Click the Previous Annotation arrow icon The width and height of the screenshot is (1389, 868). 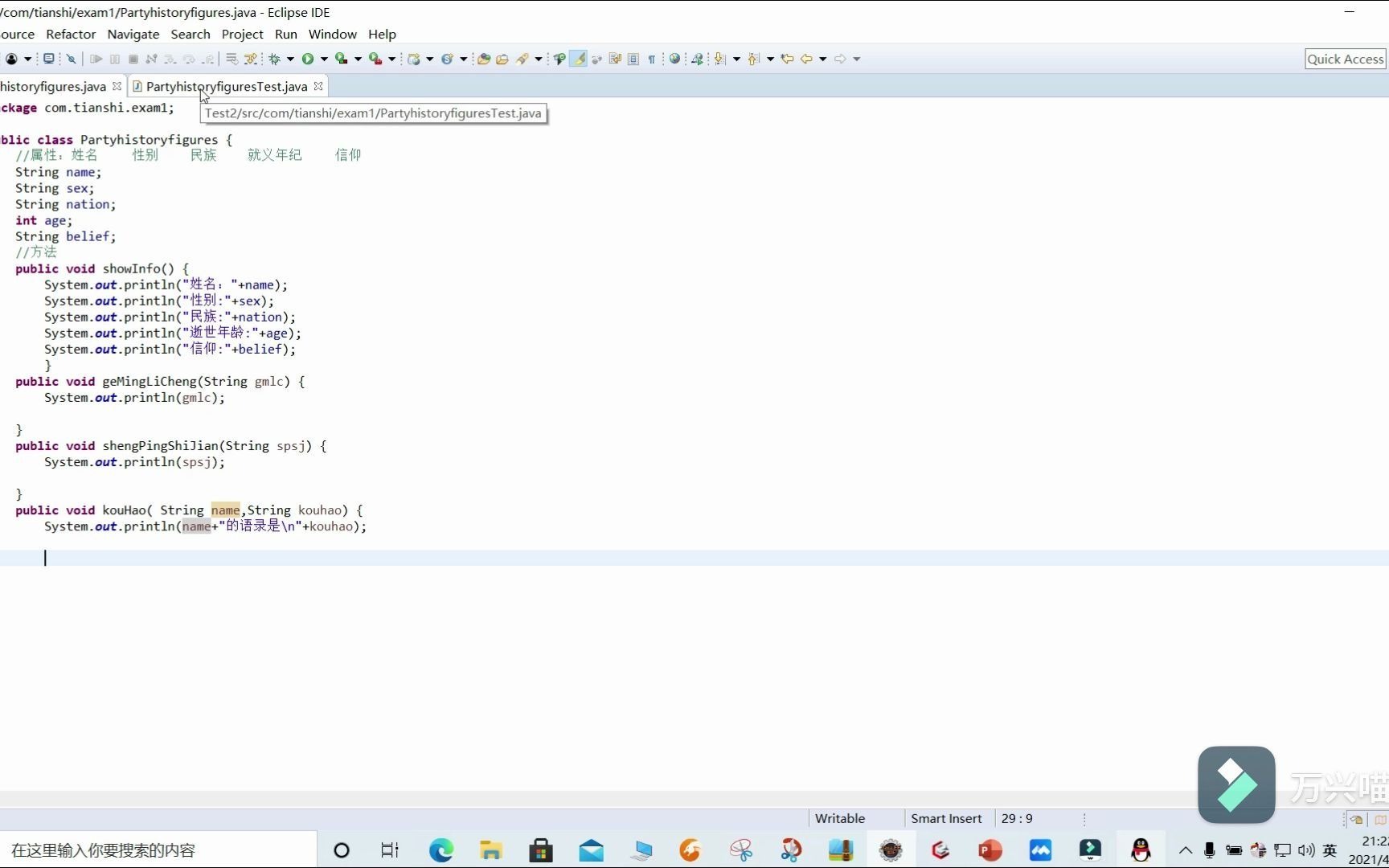(753, 59)
